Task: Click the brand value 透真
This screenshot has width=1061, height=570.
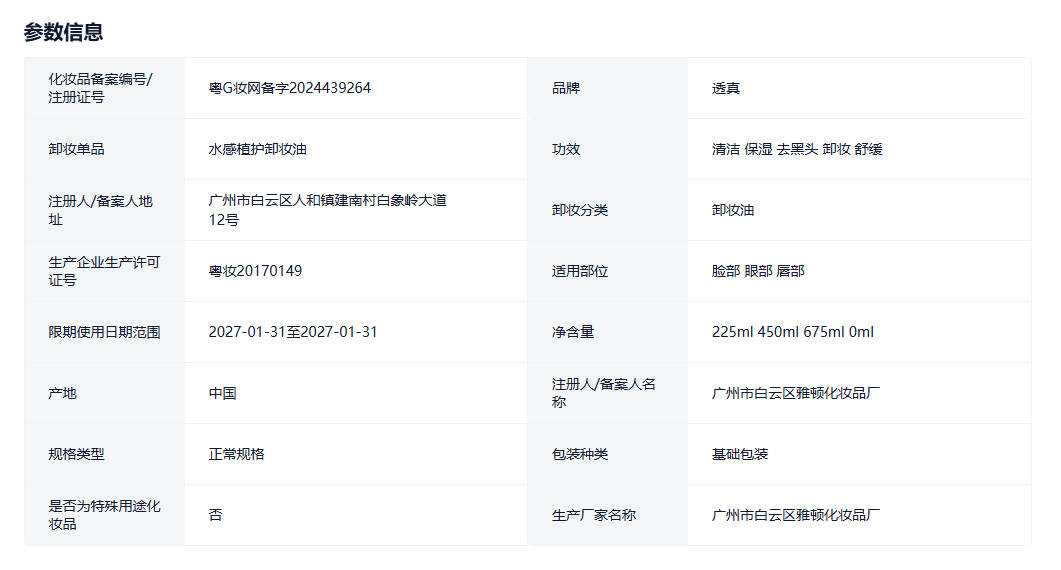Action: [x=726, y=88]
